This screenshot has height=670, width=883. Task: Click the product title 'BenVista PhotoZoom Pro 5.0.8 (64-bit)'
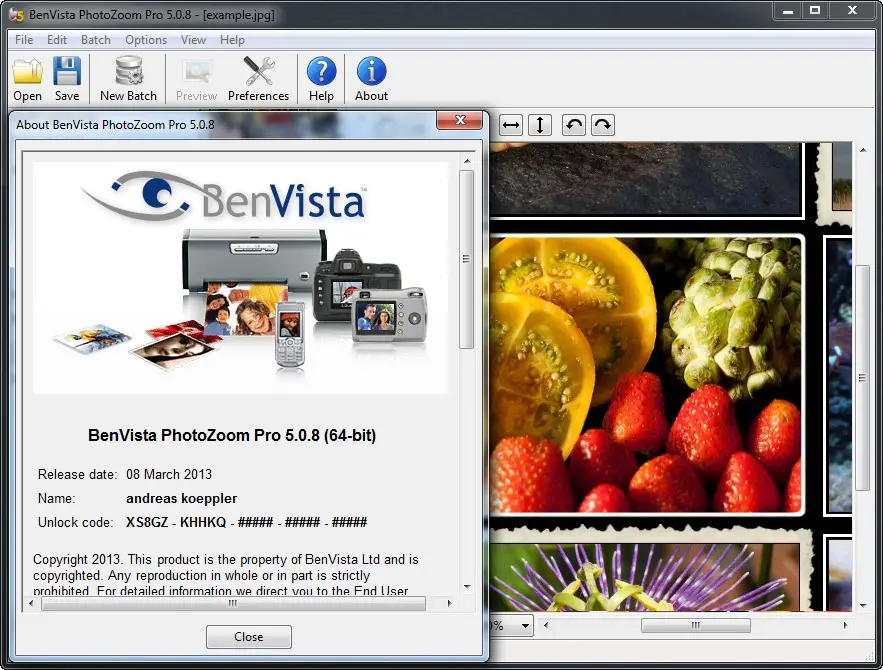pos(232,435)
